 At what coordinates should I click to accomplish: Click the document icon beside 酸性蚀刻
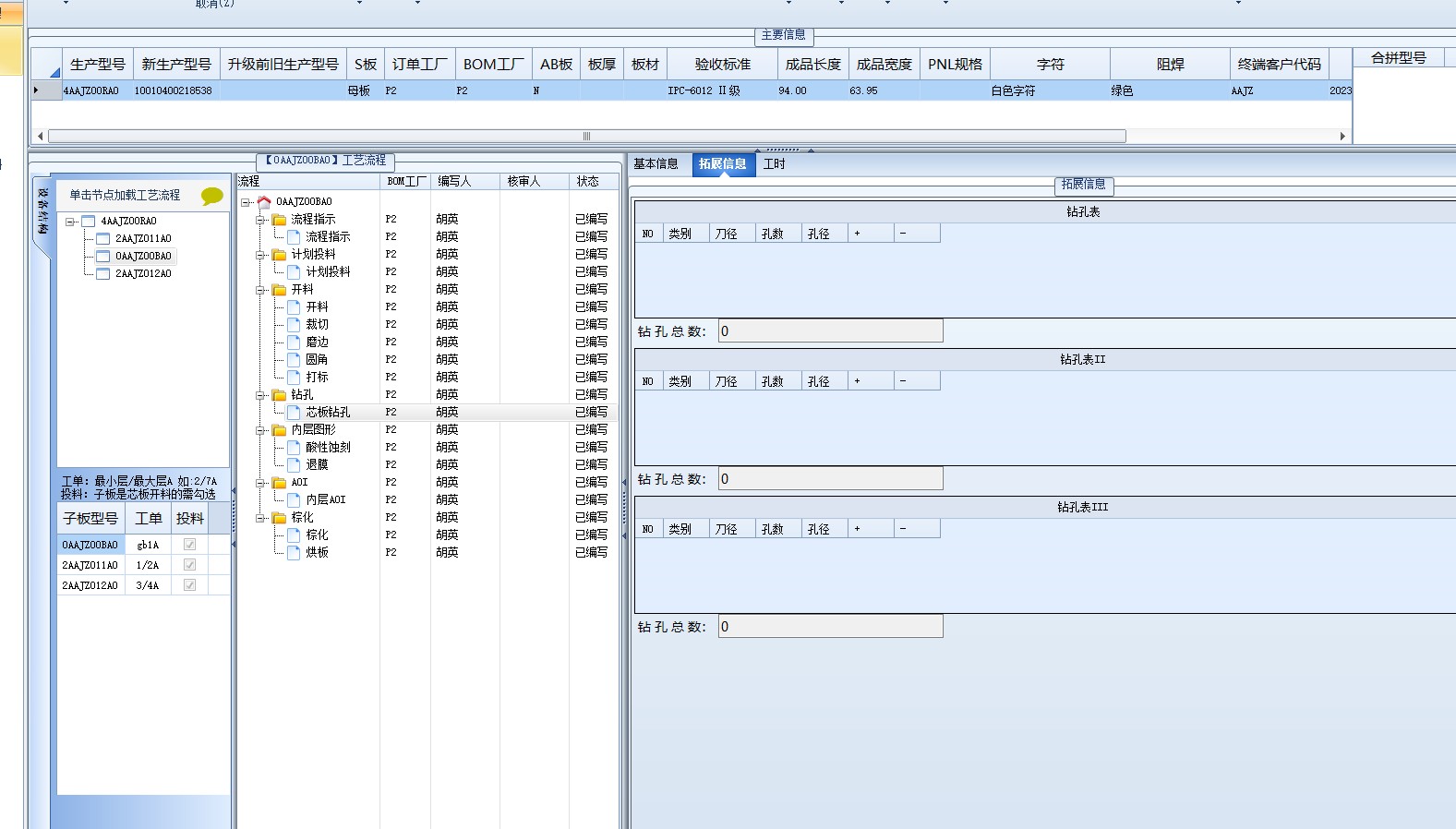pos(294,447)
